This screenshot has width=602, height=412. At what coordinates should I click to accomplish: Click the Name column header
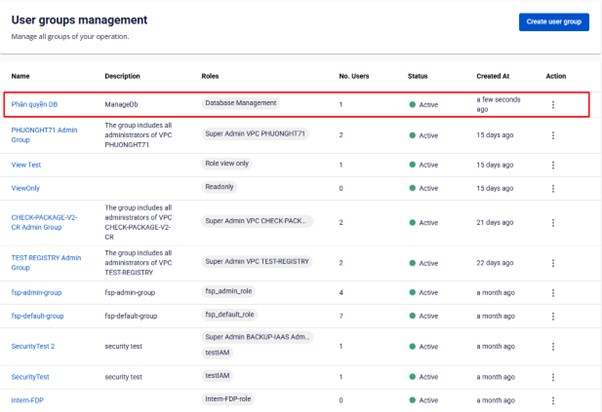tap(20, 76)
